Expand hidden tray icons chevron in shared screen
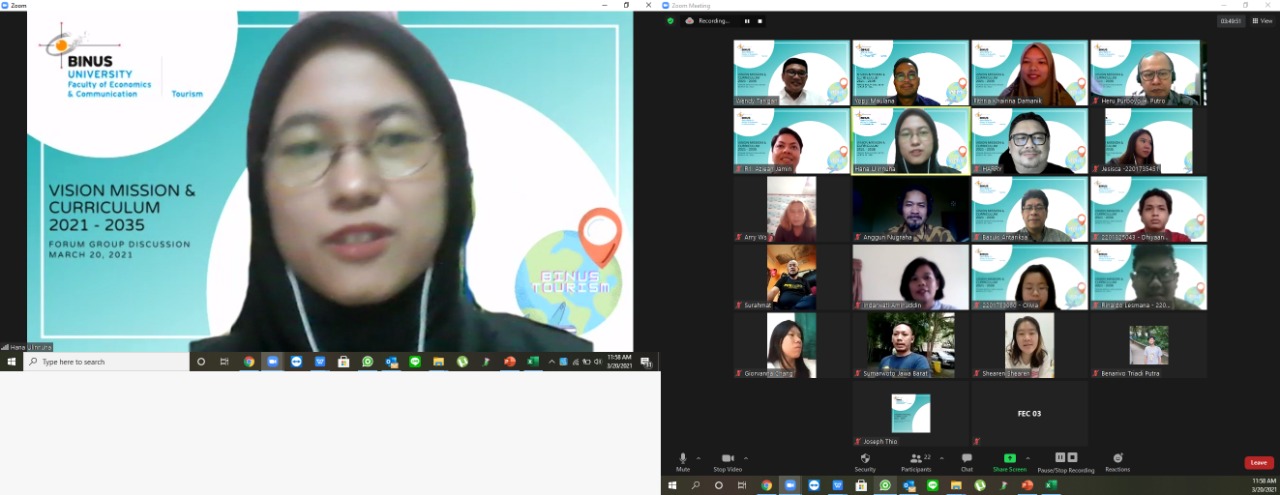 coord(554,362)
